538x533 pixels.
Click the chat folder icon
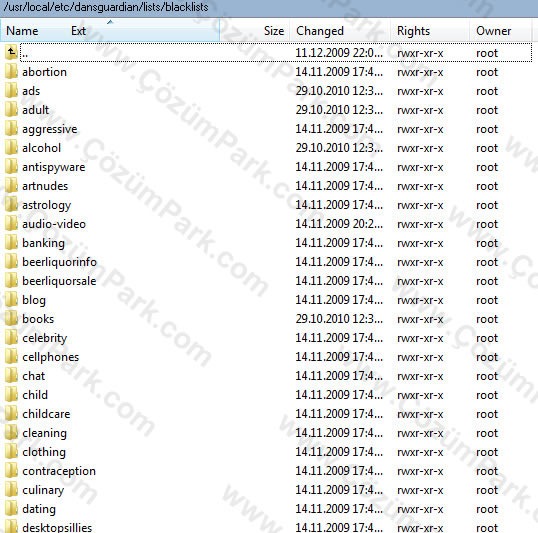click(11, 376)
